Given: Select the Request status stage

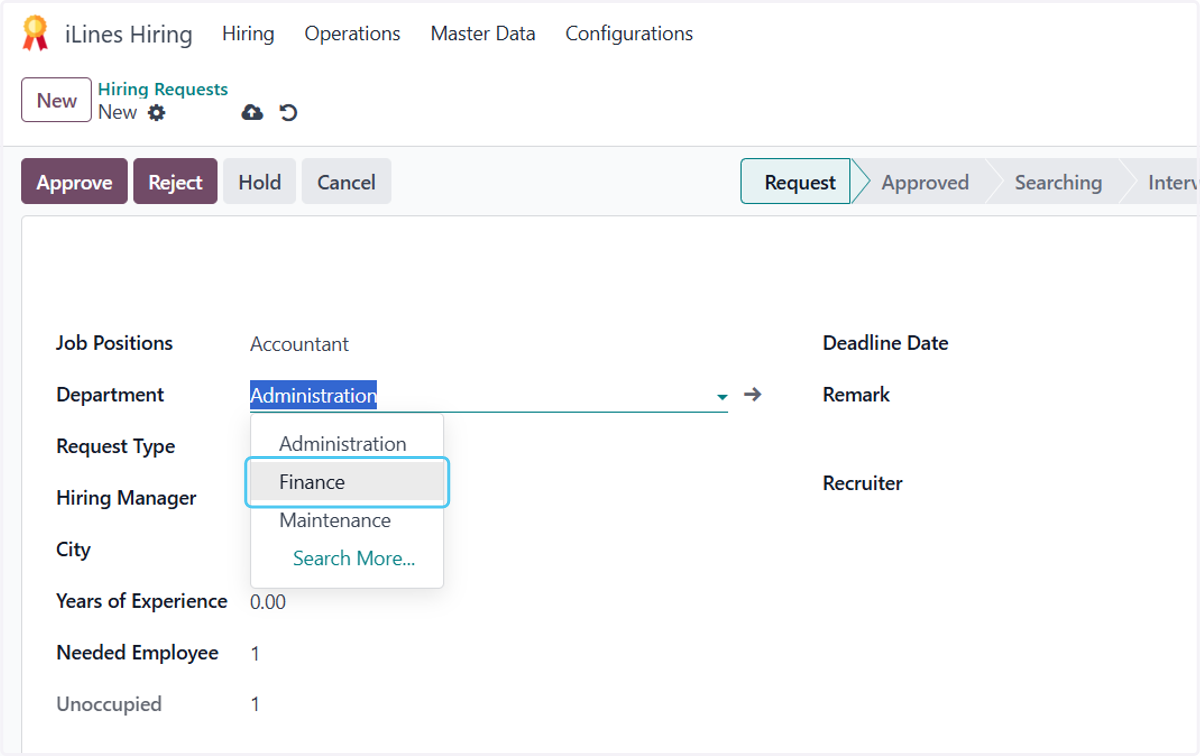Looking at the screenshot, I should (x=796, y=182).
